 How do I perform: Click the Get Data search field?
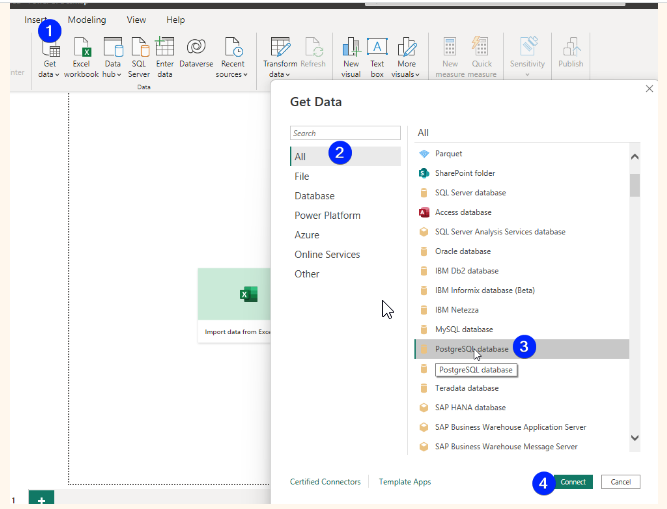(345, 133)
